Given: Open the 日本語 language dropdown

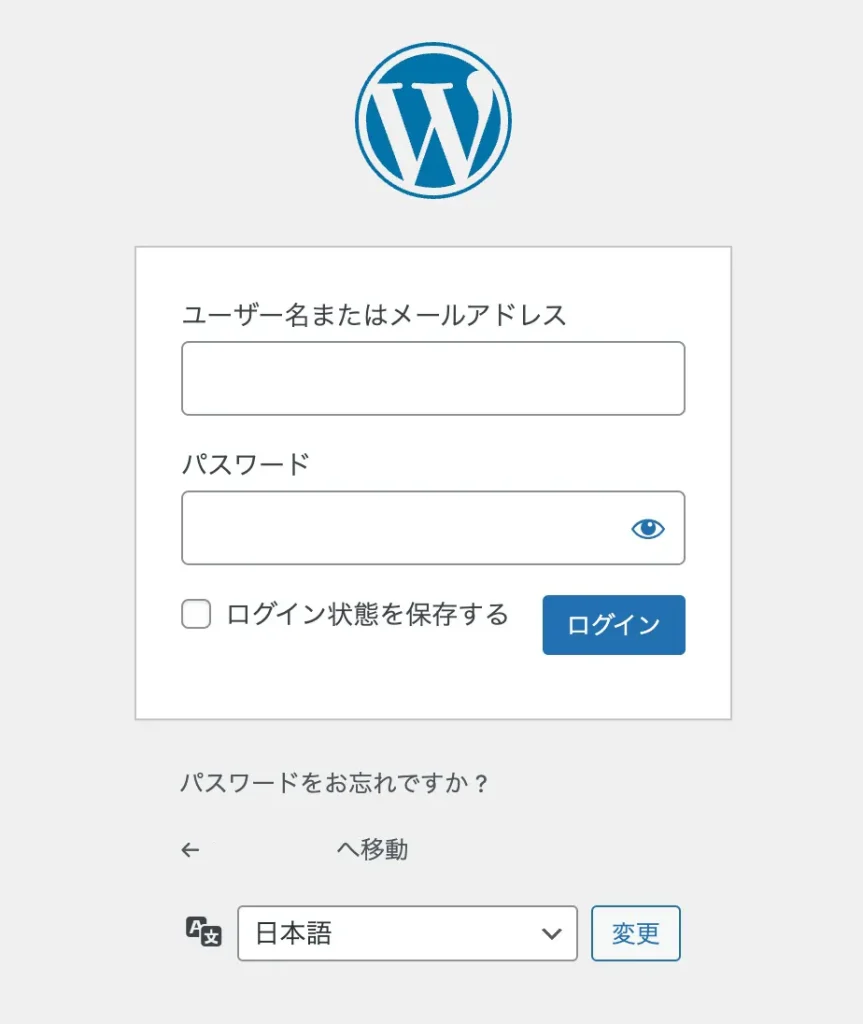Looking at the screenshot, I should [x=407, y=933].
